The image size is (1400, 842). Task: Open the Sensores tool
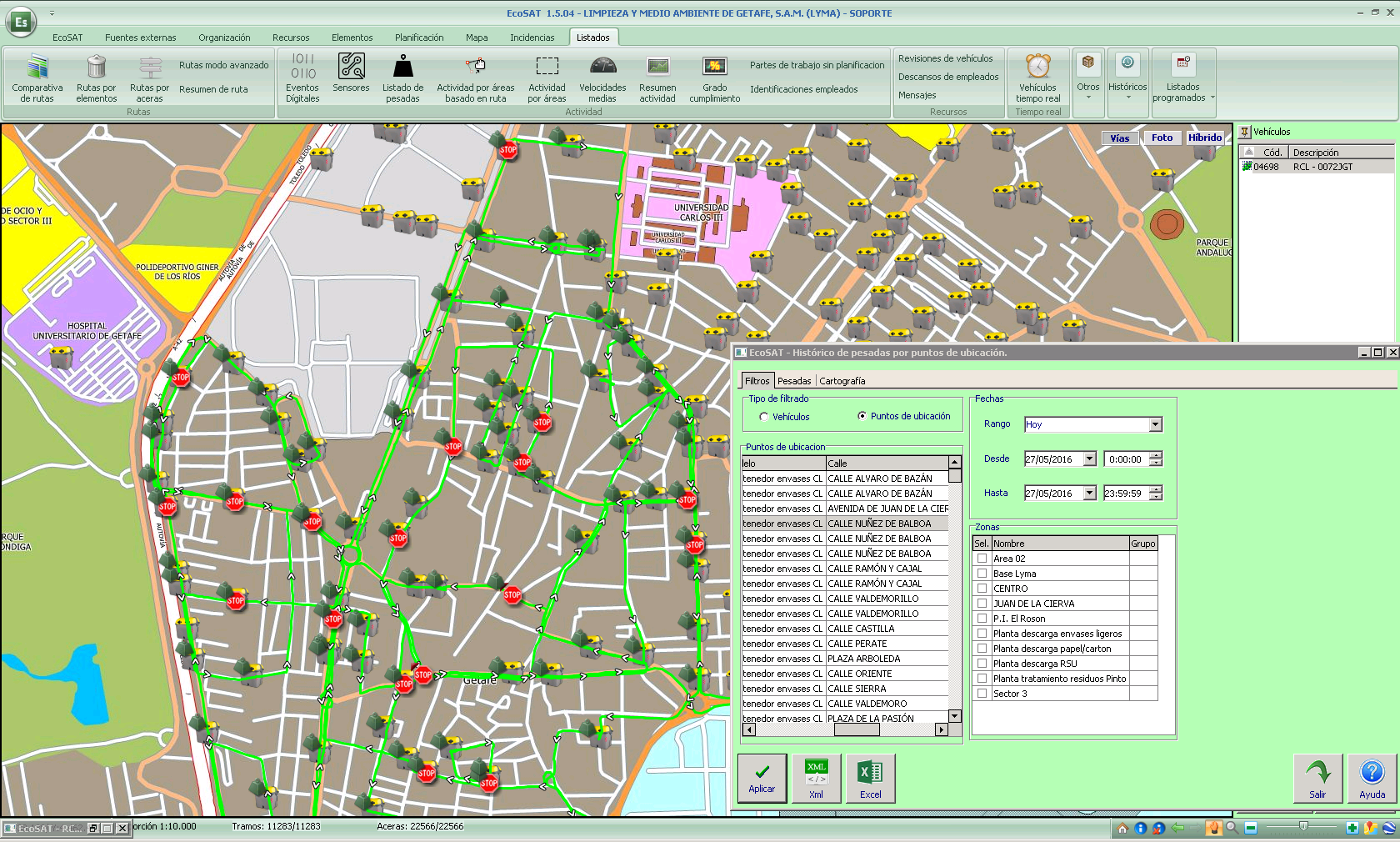click(x=351, y=73)
